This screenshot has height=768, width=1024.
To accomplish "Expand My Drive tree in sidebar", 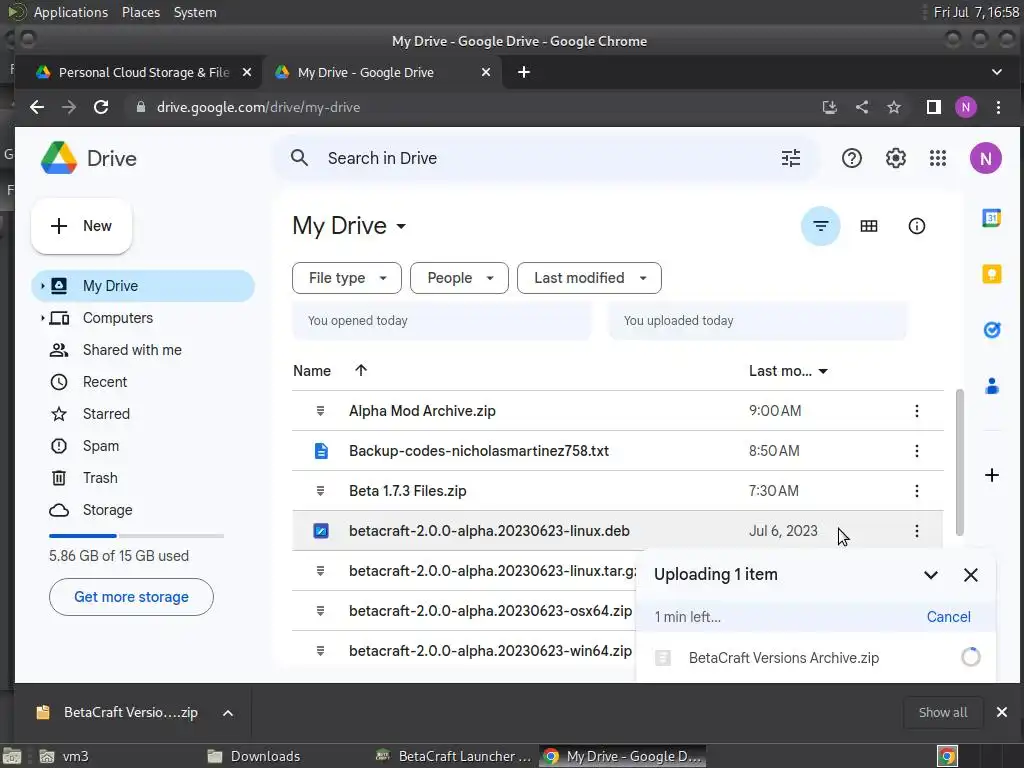I will 42,286.
